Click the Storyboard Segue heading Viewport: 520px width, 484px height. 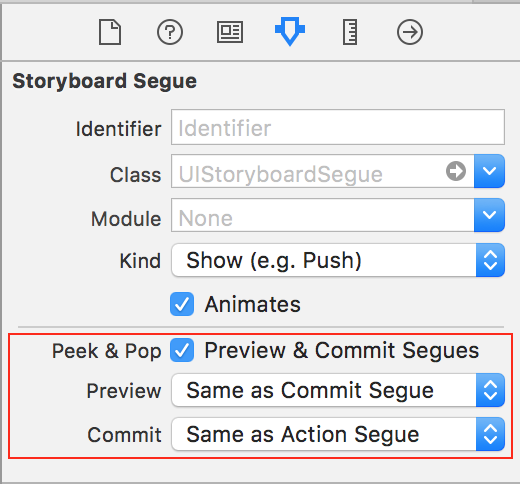(x=104, y=81)
